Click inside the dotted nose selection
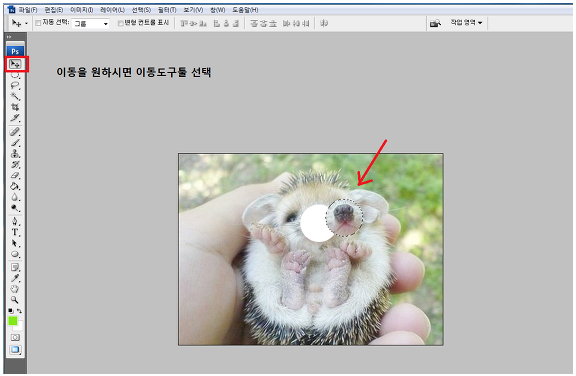Screen dimensions: 576x376 (x=345, y=217)
